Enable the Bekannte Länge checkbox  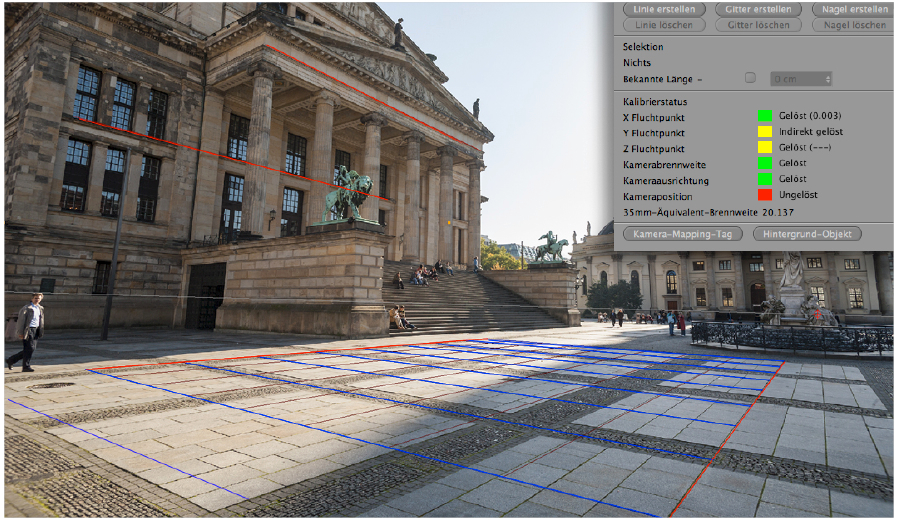[750, 78]
